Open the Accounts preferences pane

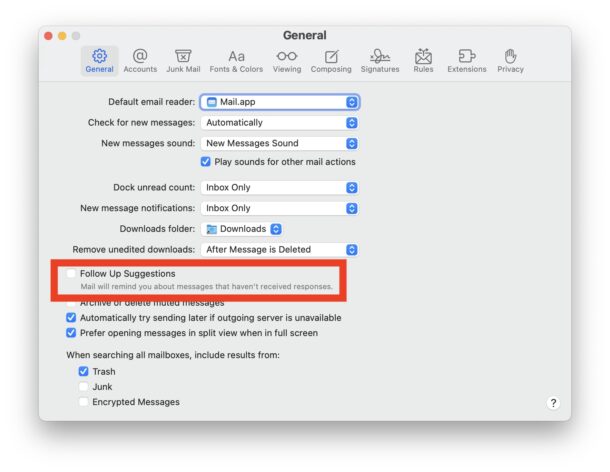pos(140,60)
